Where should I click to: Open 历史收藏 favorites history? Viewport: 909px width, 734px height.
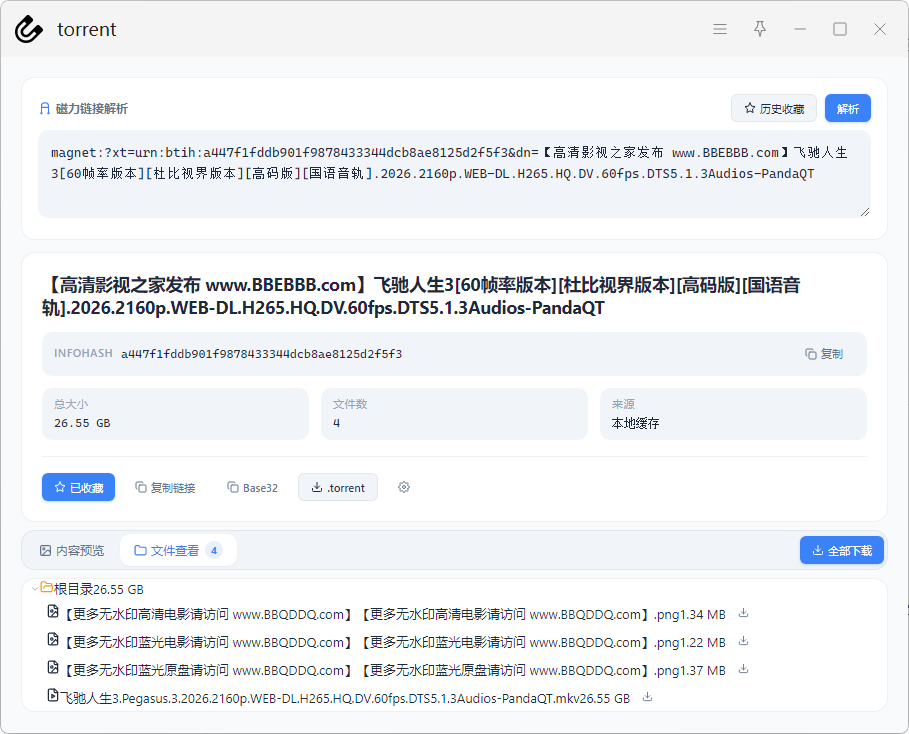(x=774, y=108)
